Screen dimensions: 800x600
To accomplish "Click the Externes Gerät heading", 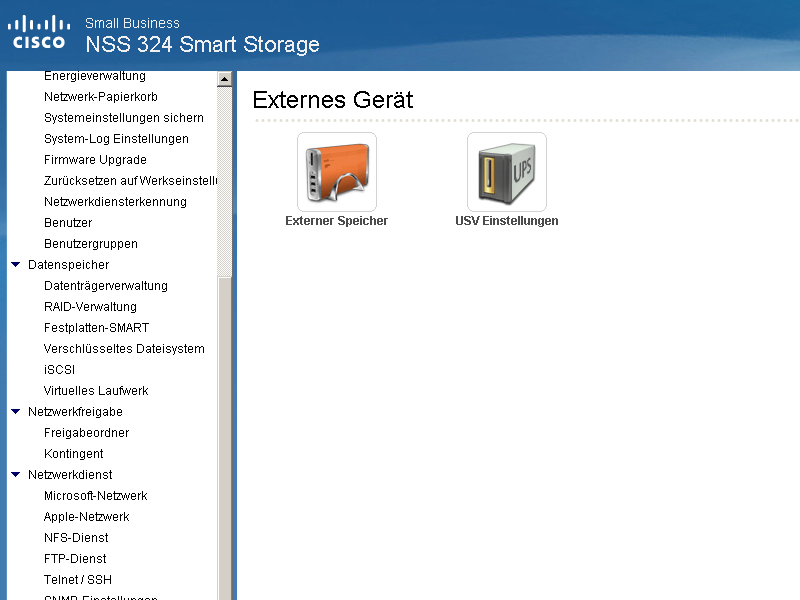I will pyautogui.click(x=333, y=99).
